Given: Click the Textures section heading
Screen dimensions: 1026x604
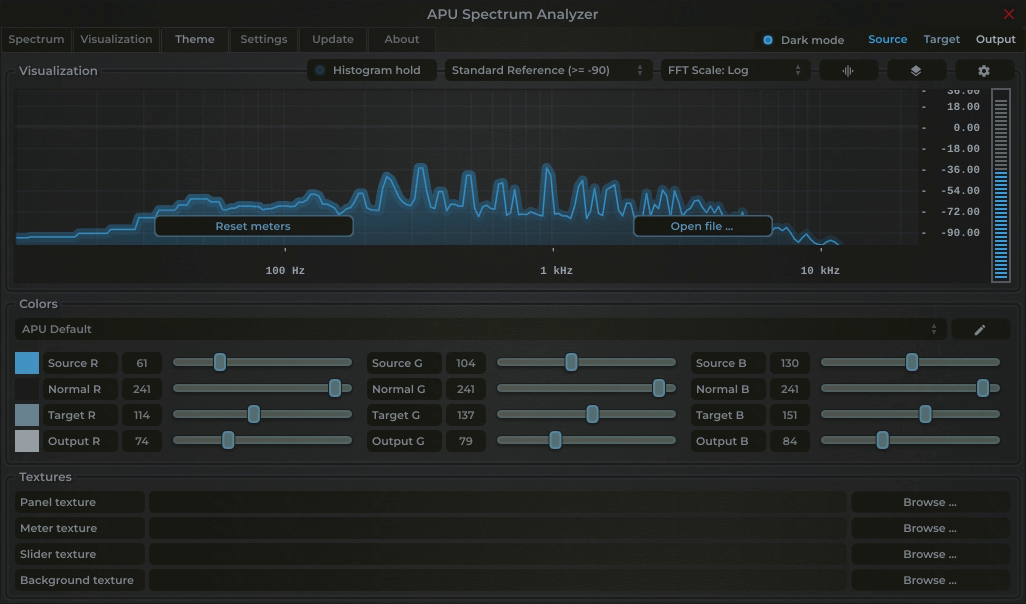Looking at the screenshot, I should (x=45, y=477).
